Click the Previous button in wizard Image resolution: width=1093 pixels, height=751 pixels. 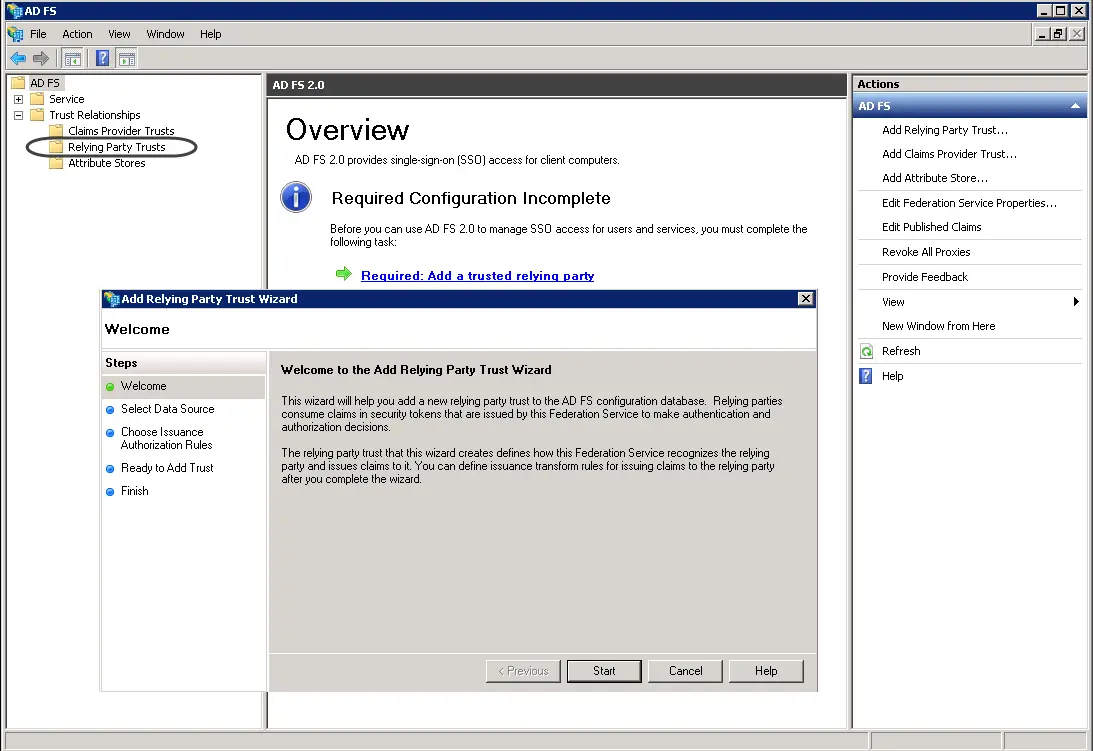point(523,671)
